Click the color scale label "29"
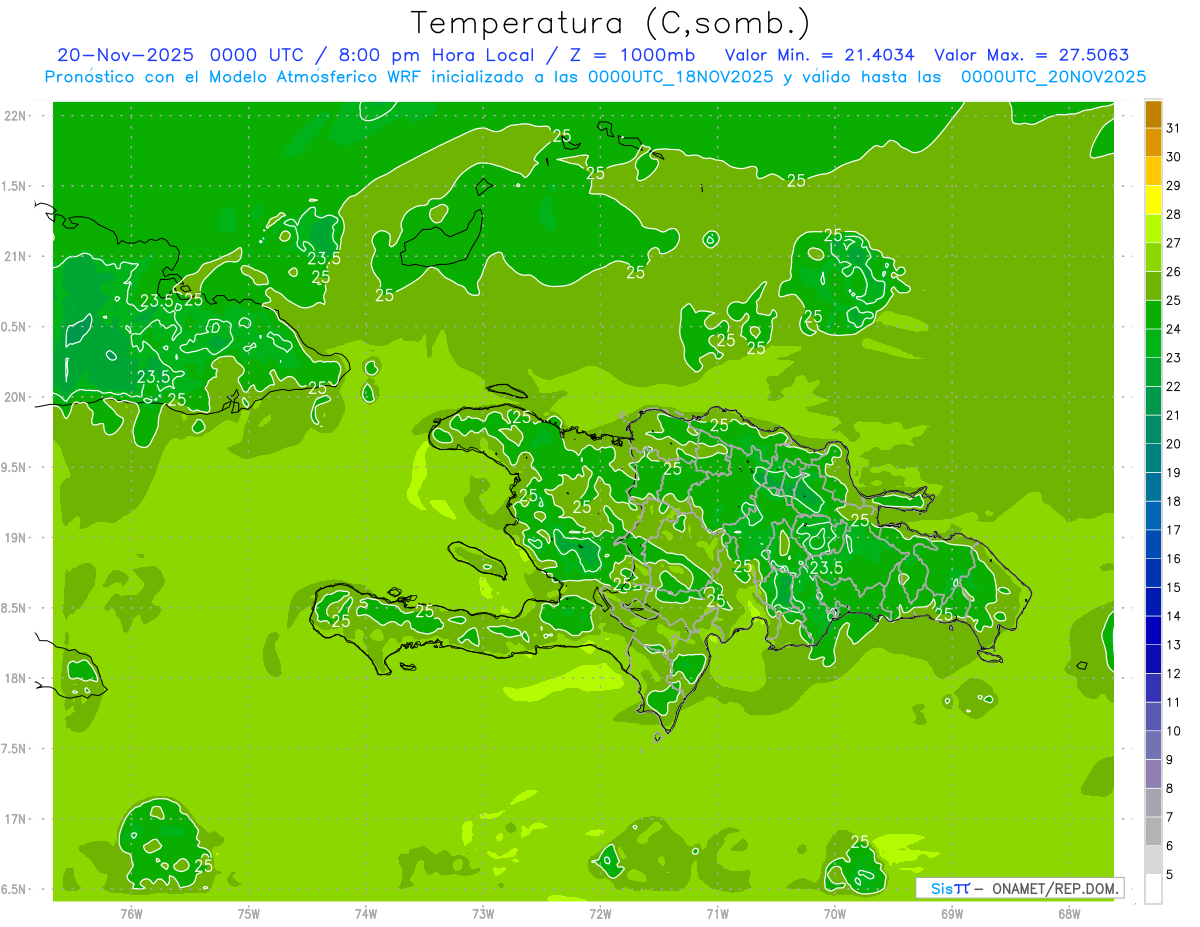The image size is (1200, 927). (1174, 186)
